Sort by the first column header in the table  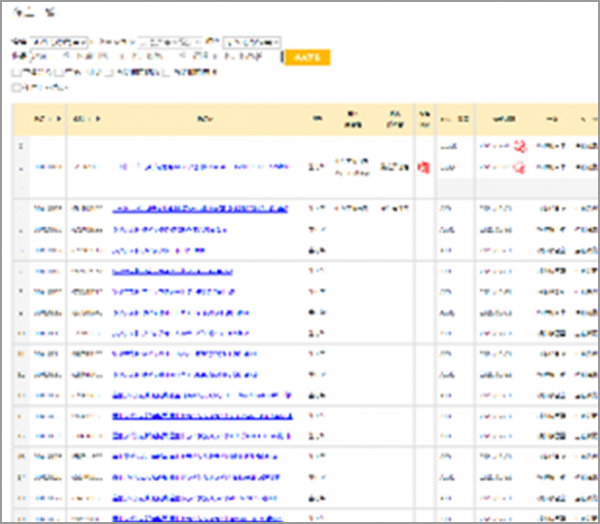point(48,119)
